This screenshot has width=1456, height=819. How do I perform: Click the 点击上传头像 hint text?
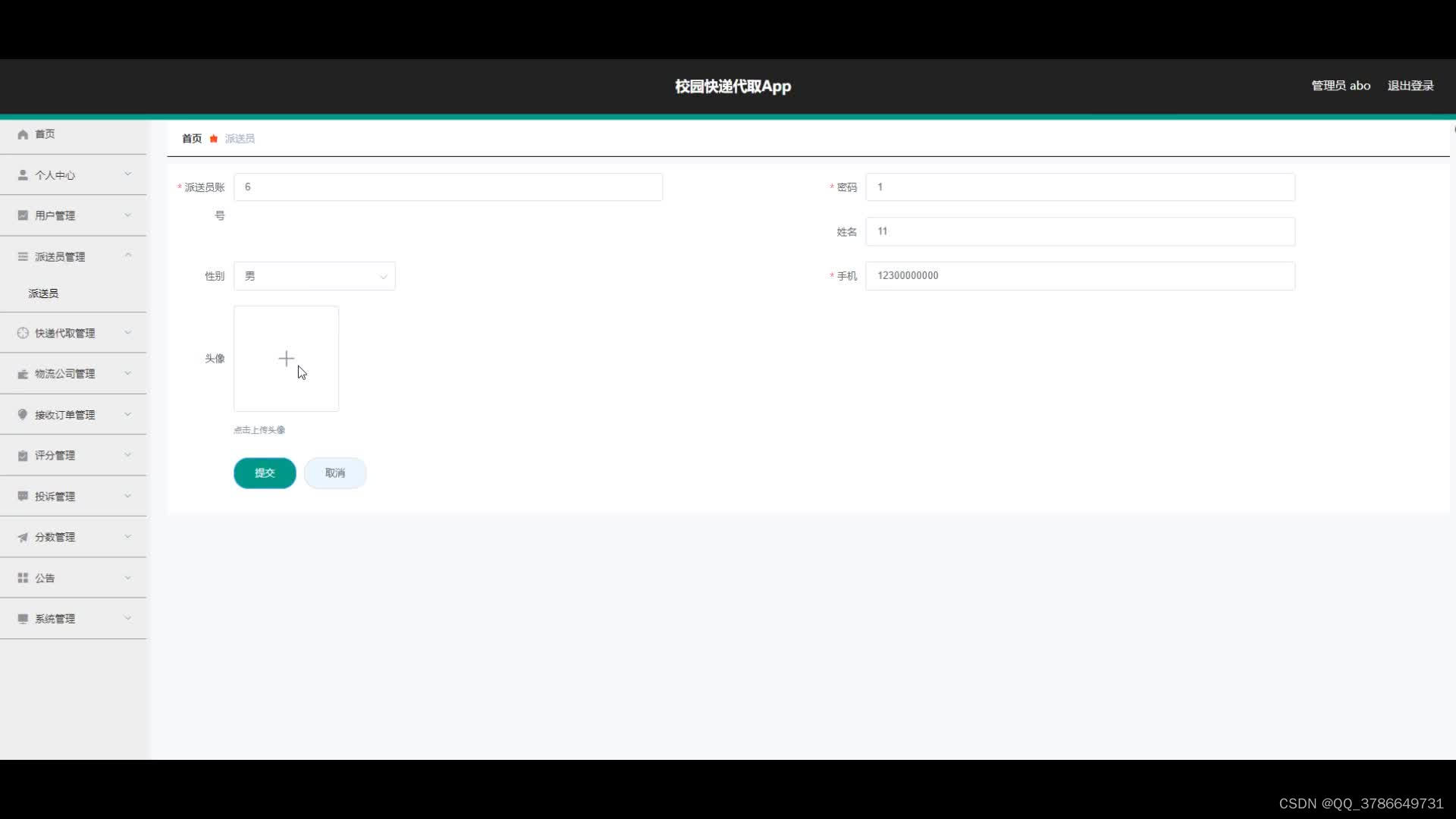point(259,430)
